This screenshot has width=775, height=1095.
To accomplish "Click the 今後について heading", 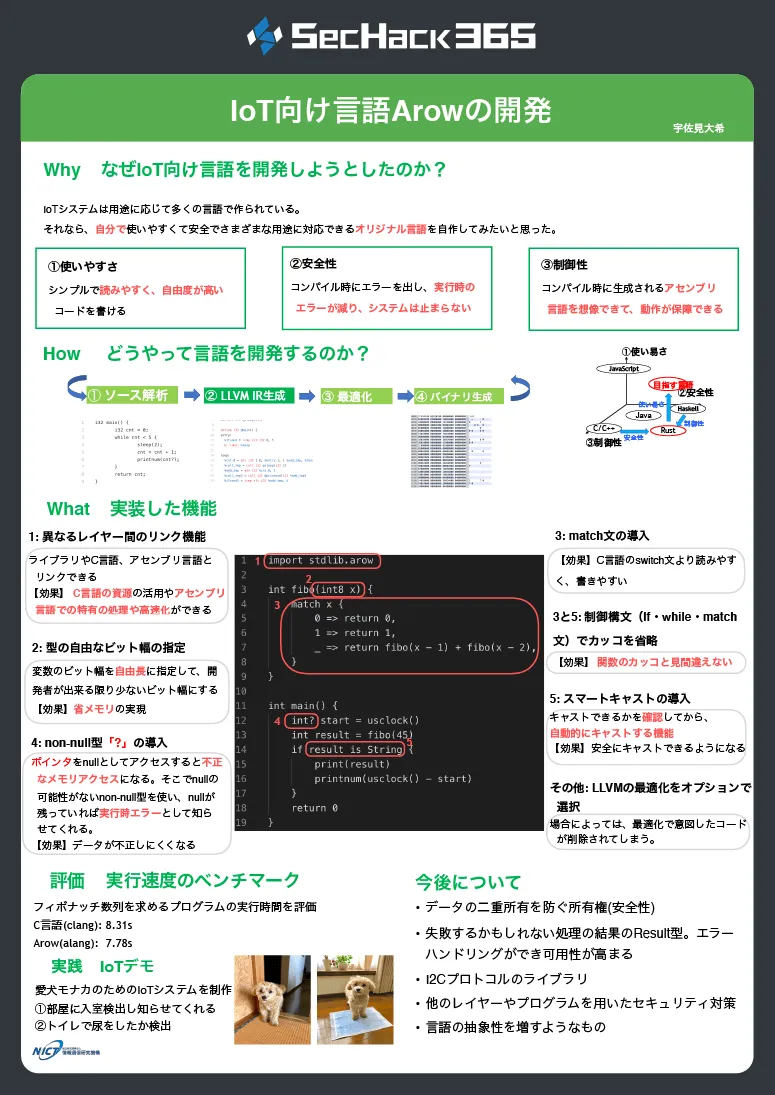I will click(x=468, y=882).
